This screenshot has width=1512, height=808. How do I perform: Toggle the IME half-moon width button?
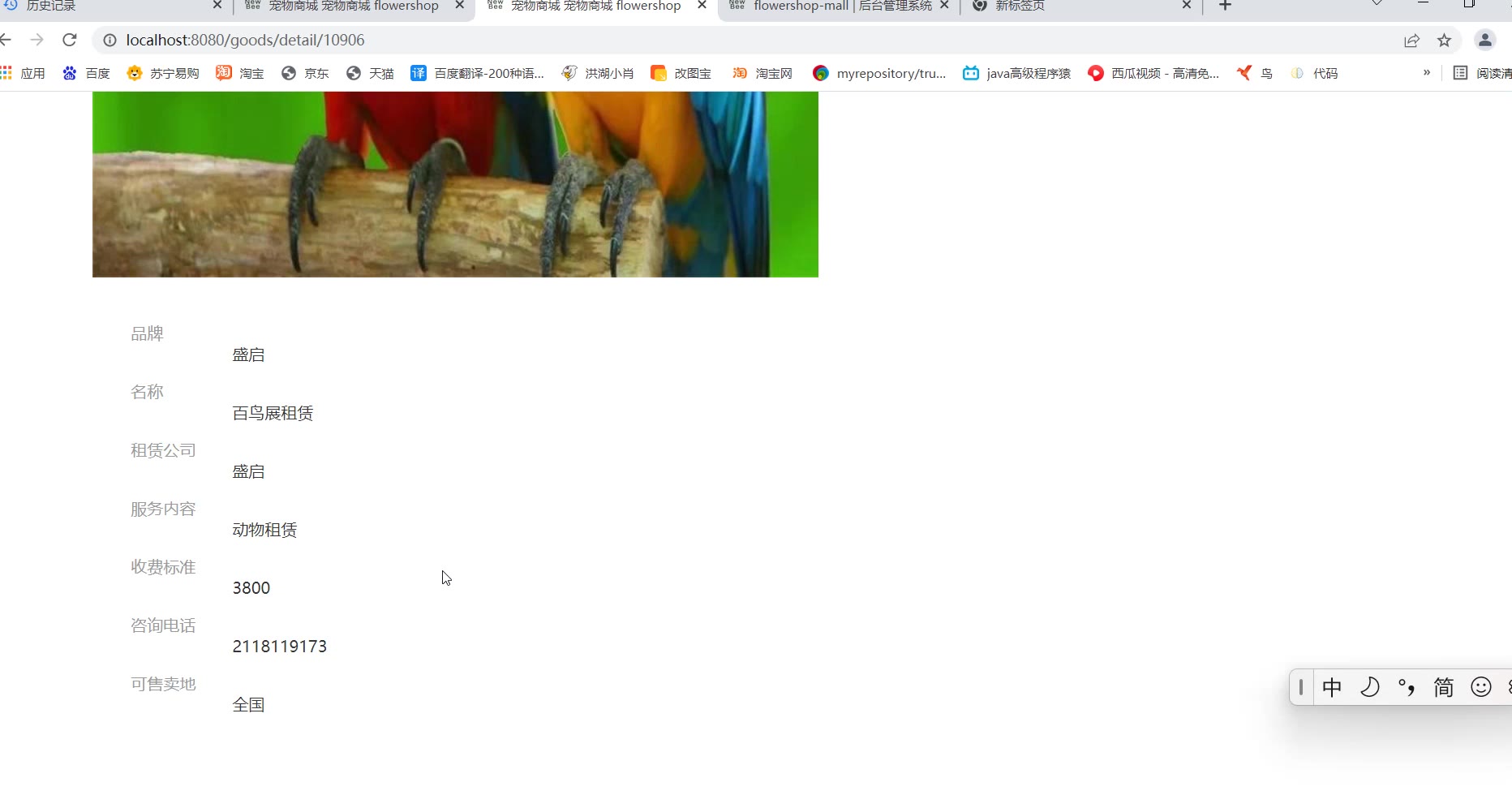(1370, 688)
